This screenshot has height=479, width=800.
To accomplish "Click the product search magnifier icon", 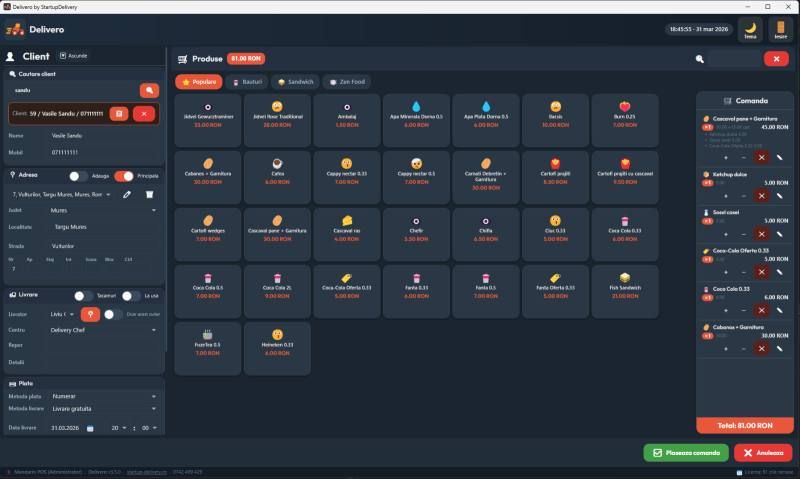I will tap(700, 59).
